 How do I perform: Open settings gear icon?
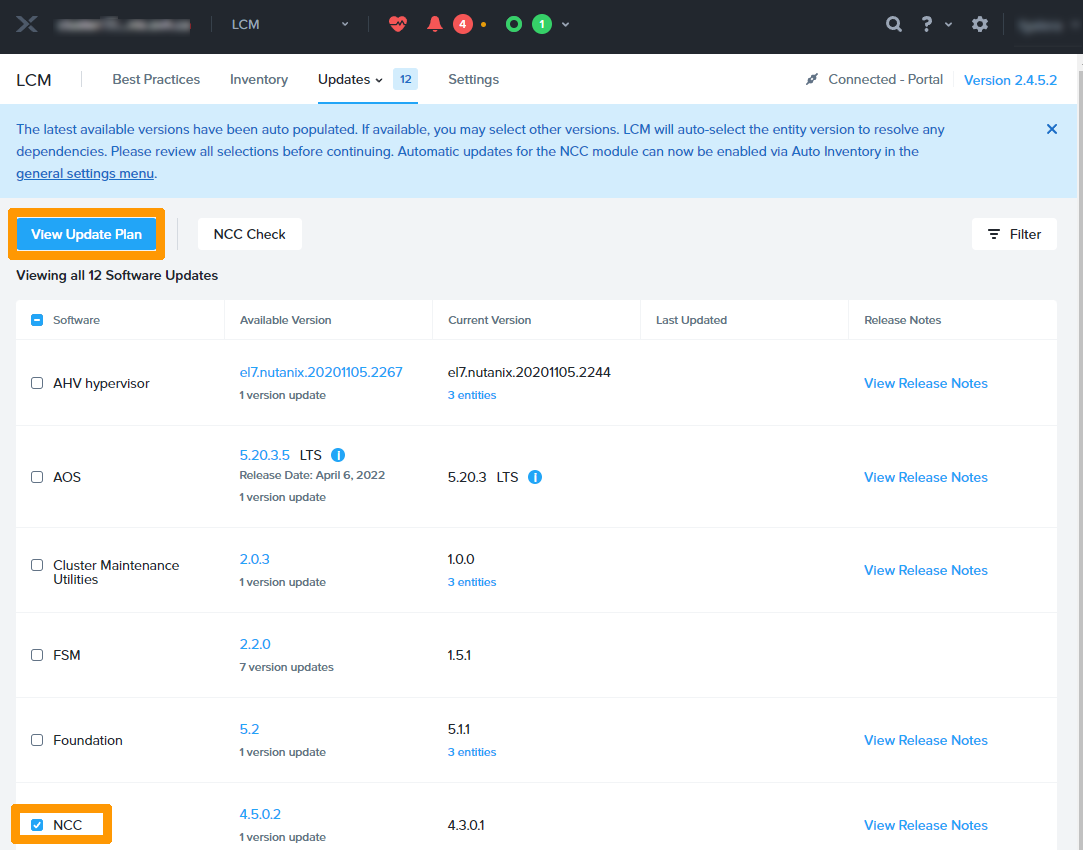tap(980, 24)
